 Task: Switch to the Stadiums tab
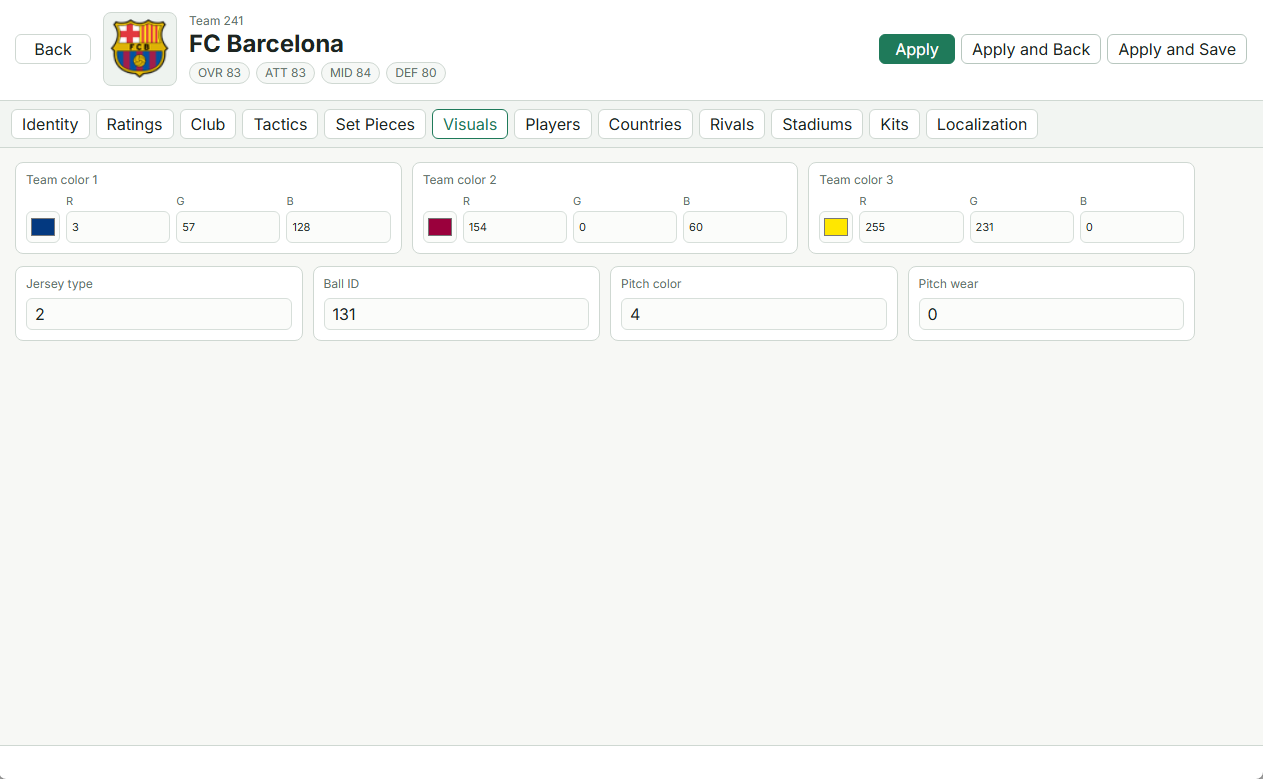(x=817, y=124)
